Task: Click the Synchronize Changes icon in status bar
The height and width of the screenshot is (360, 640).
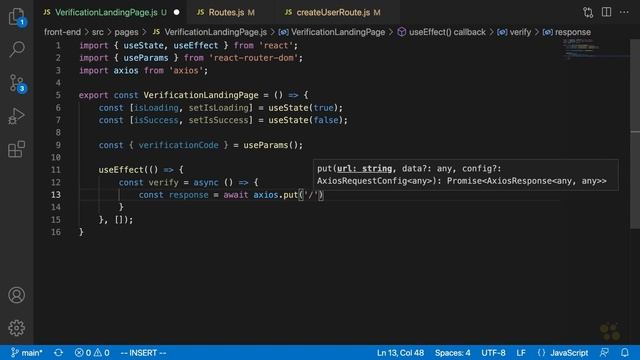Action: point(58,353)
